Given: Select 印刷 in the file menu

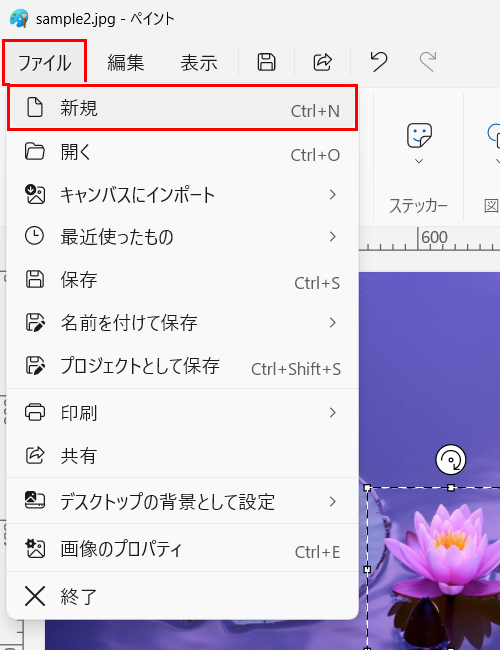Looking at the screenshot, I should point(182,413).
